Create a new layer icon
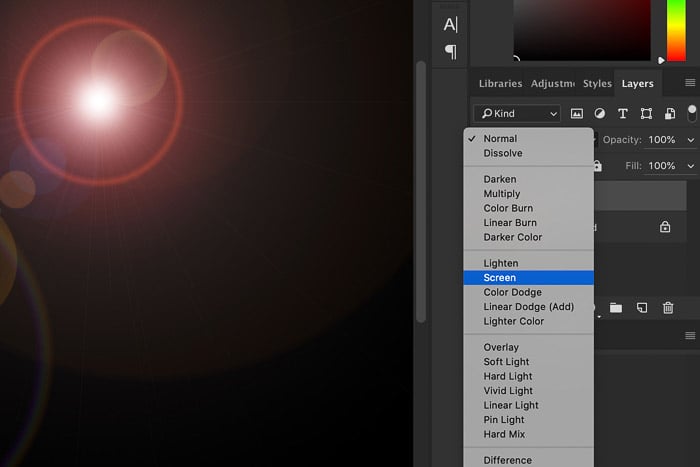 click(642, 308)
